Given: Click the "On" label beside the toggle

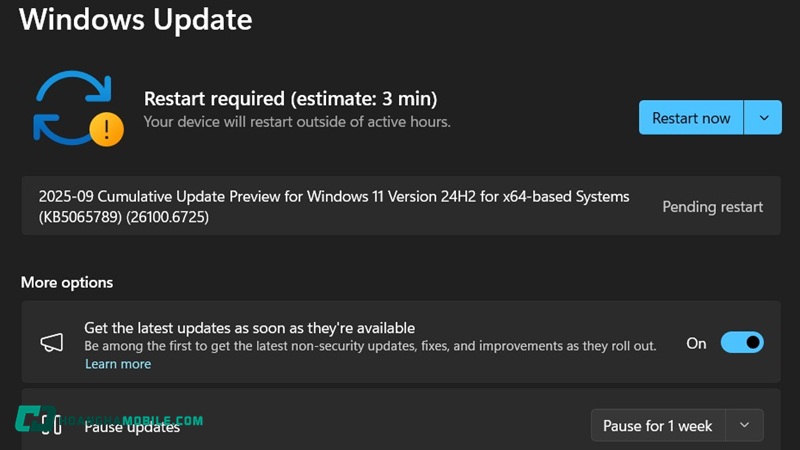Looking at the screenshot, I should [x=696, y=343].
